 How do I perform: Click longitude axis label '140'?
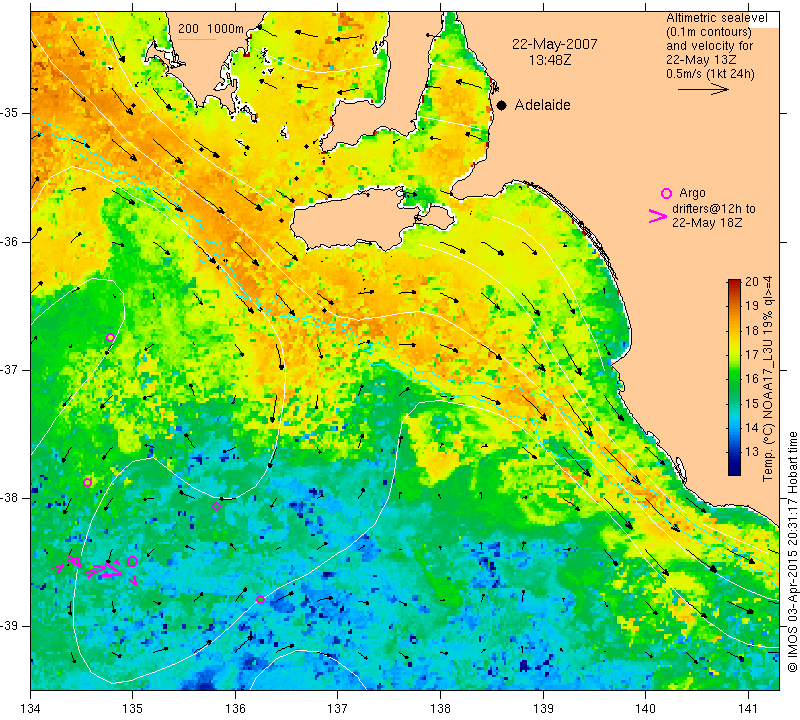click(x=645, y=708)
